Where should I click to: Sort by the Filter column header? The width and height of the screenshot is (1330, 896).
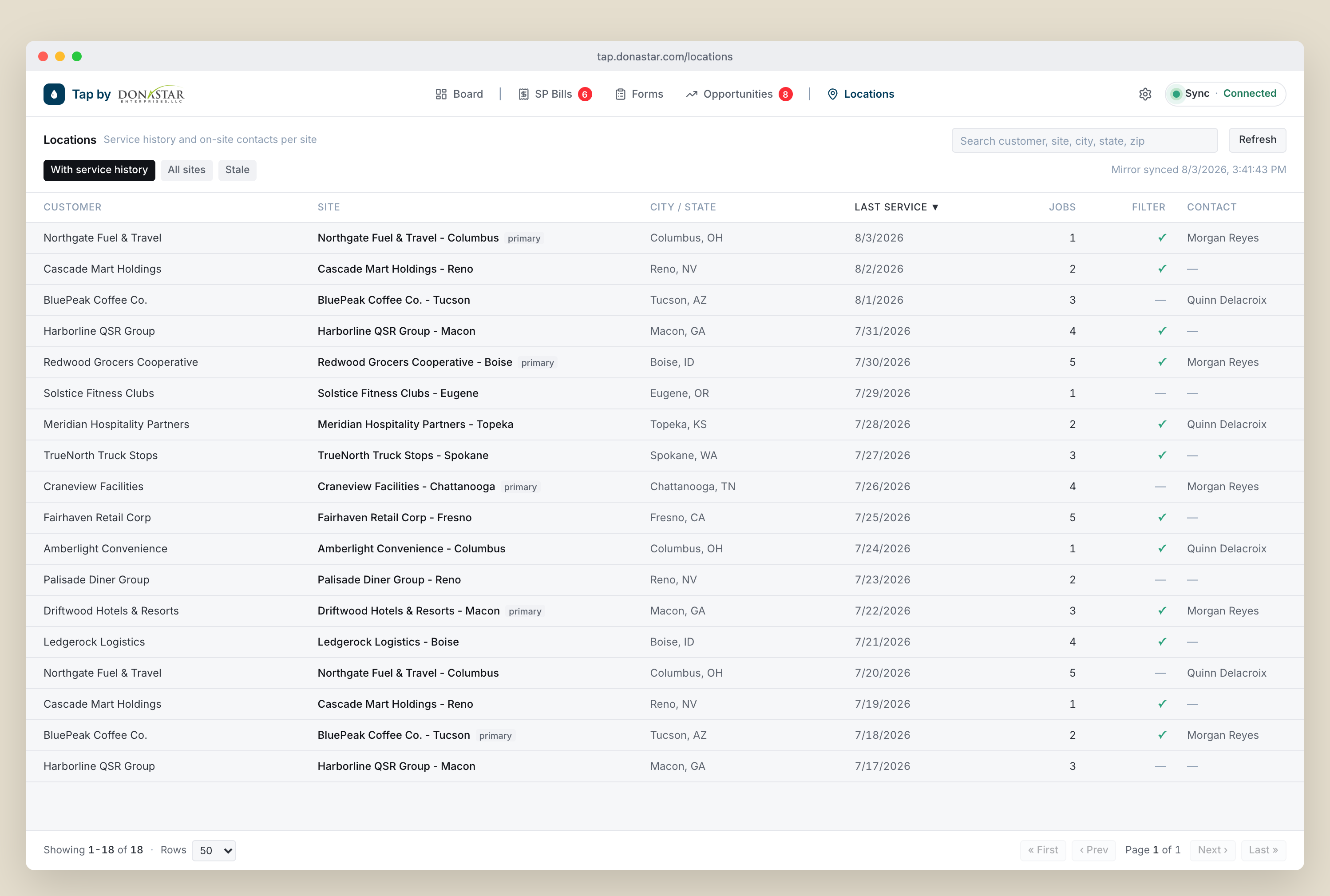[1148, 207]
